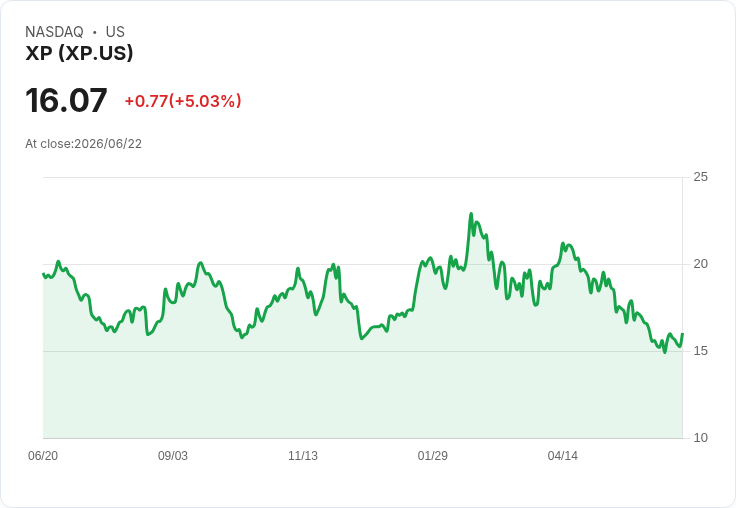Click the 06/20 x-axis date label
The height and width of the screenshot is (508, 736).
43,455
